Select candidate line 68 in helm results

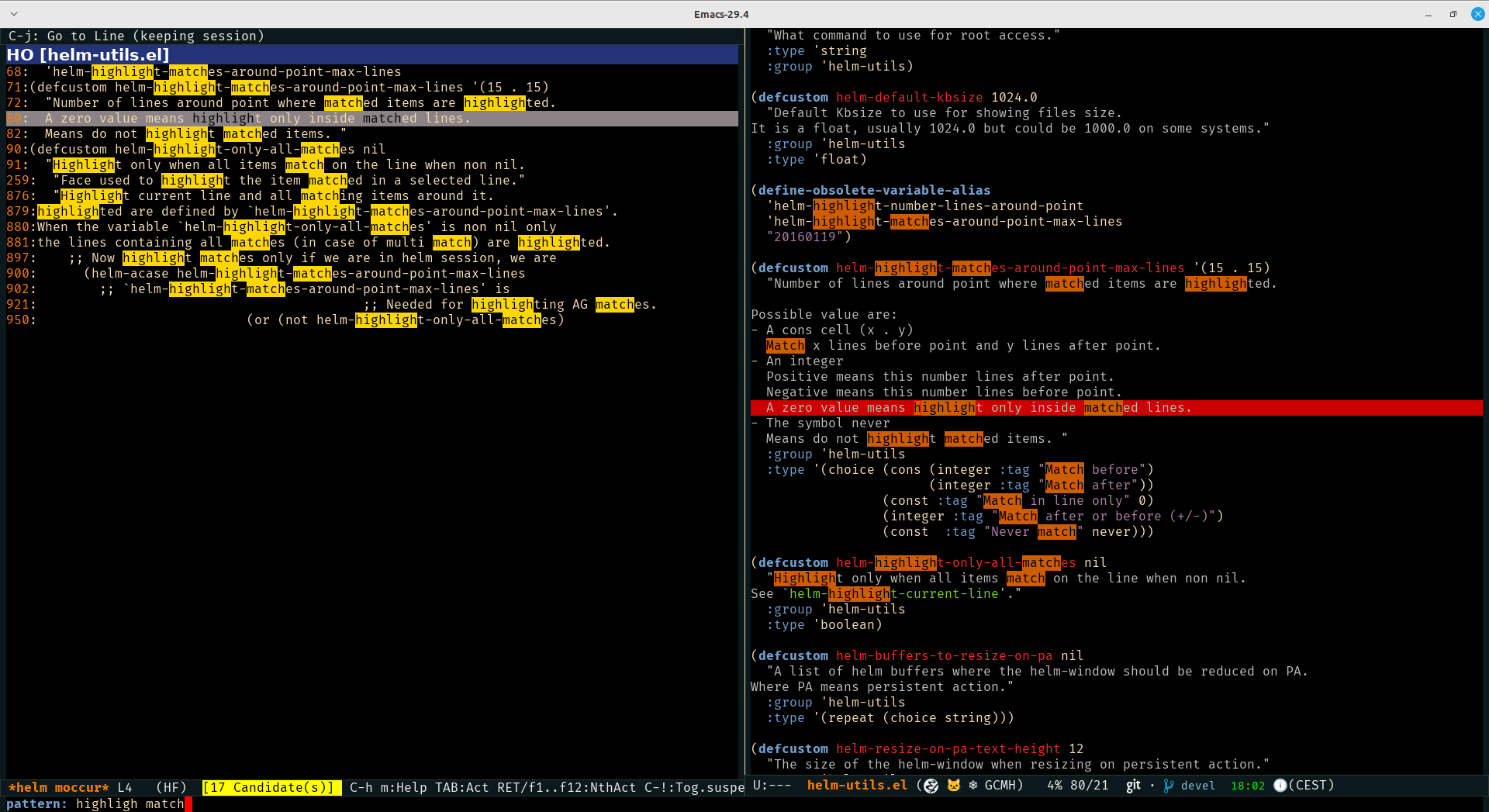(x=372, y=71)
